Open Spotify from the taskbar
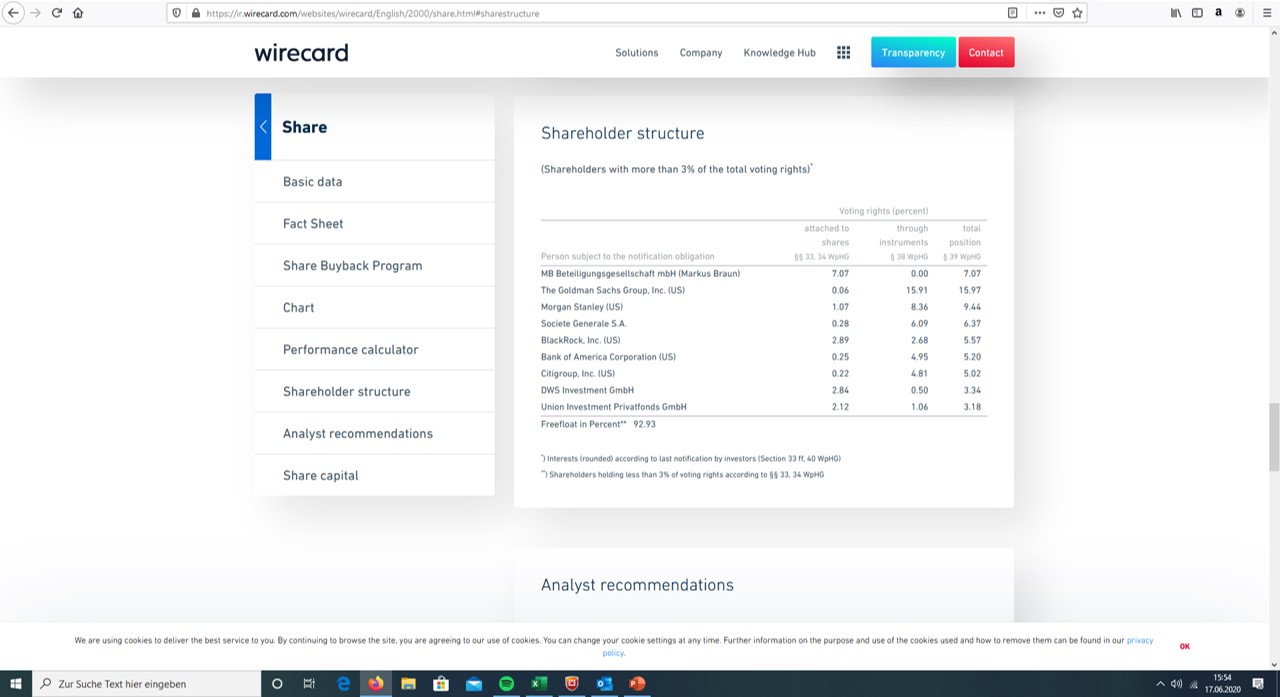 506,684
